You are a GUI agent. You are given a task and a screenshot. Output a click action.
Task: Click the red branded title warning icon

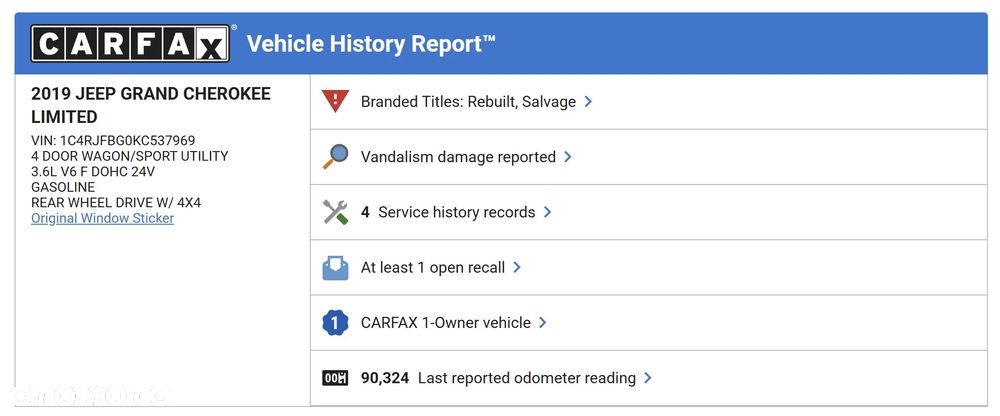tap(335, 101)
